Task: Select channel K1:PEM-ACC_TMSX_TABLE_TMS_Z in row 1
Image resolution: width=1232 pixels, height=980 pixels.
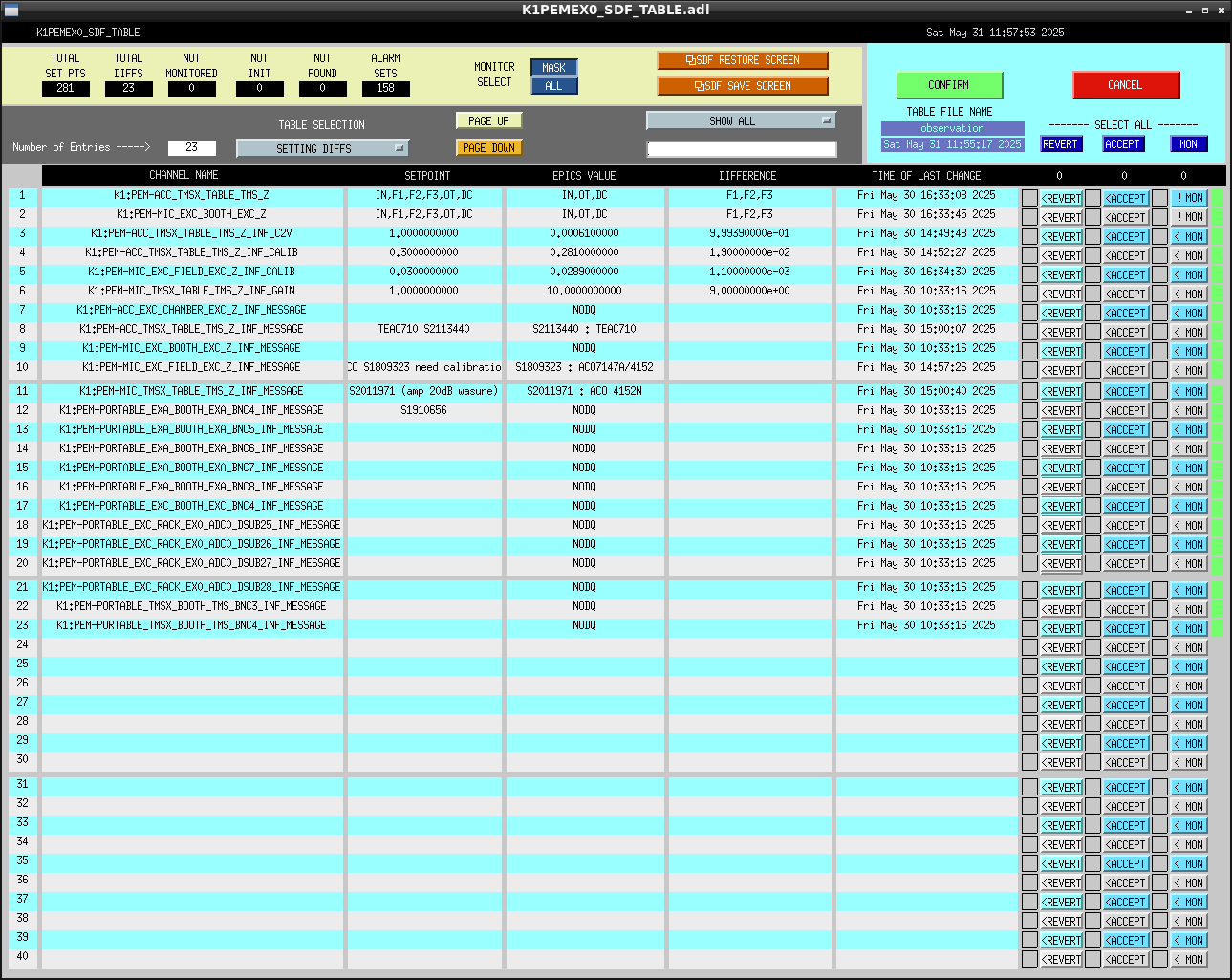Action: coord(192,195)
